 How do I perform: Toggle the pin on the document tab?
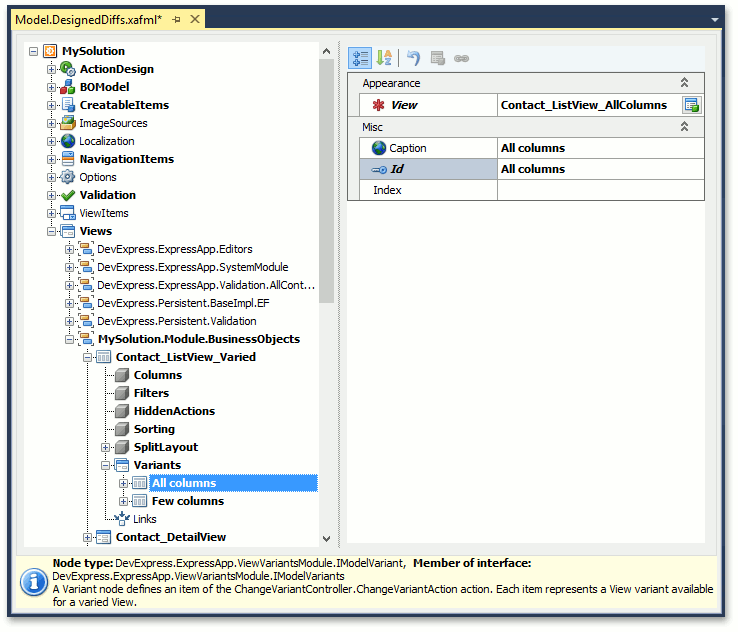176,20
